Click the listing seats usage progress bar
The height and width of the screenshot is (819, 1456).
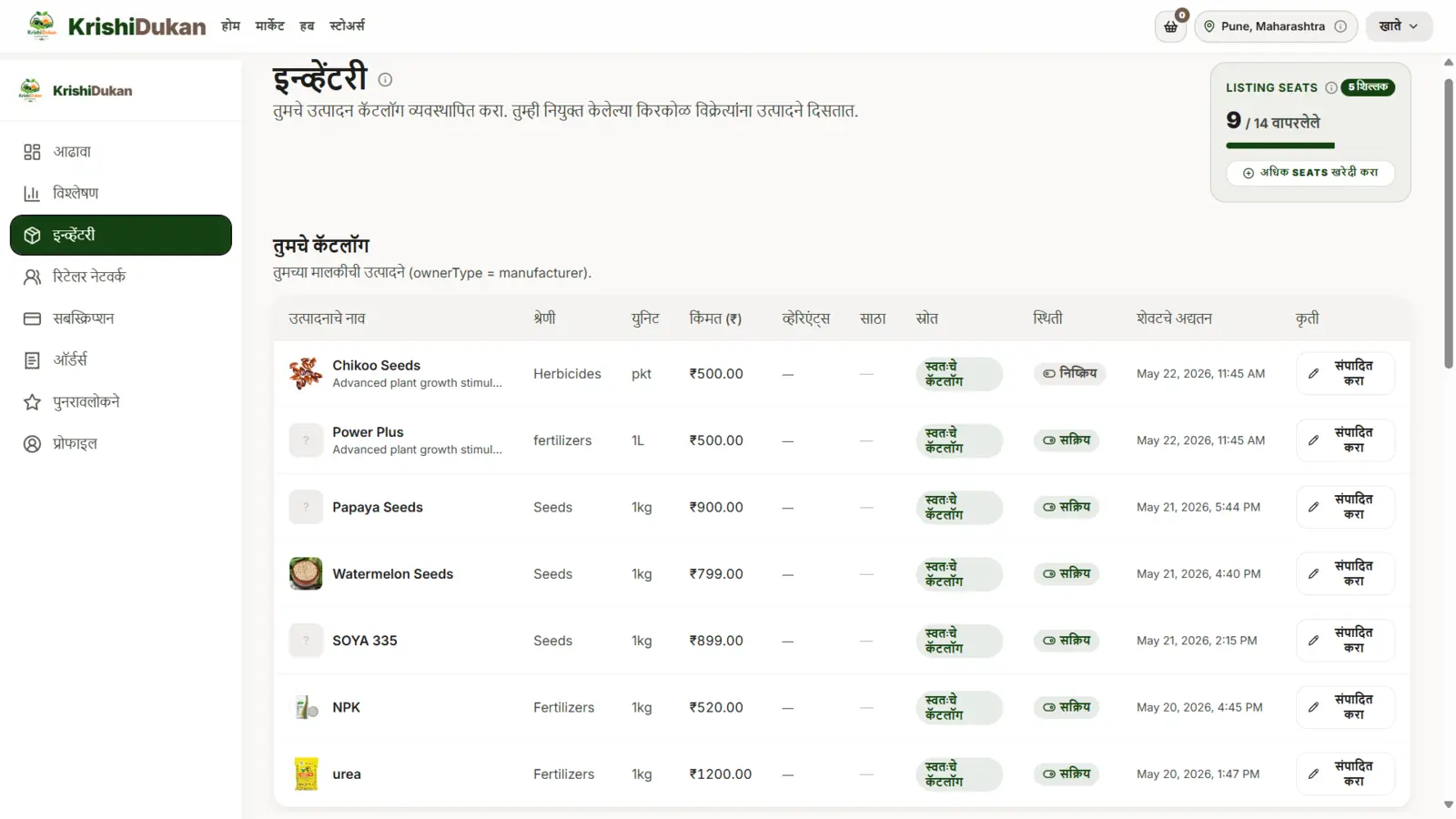(x=1310, y=146)
